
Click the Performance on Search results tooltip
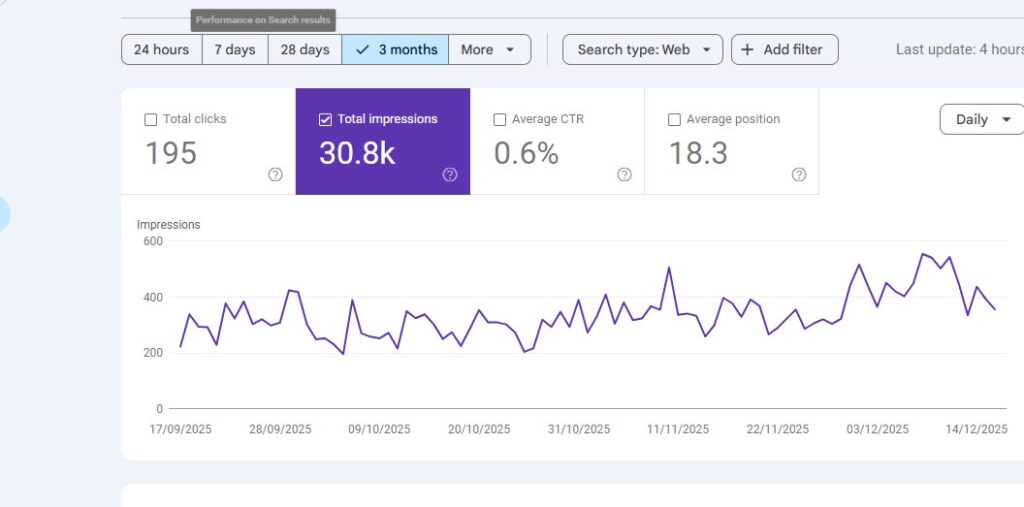pyautogui.click(x=263, y=20)
